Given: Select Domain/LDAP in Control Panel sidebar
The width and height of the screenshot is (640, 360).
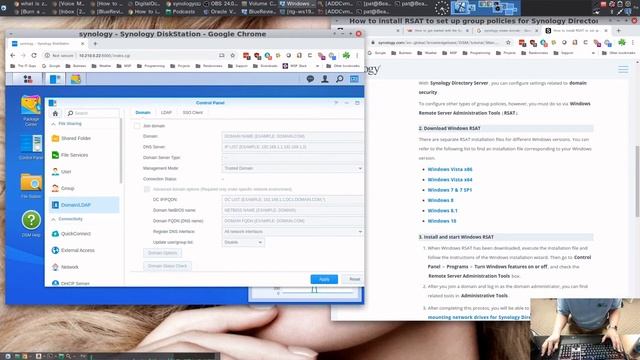Looking at the screenshot, I should (x=84, y=205).
